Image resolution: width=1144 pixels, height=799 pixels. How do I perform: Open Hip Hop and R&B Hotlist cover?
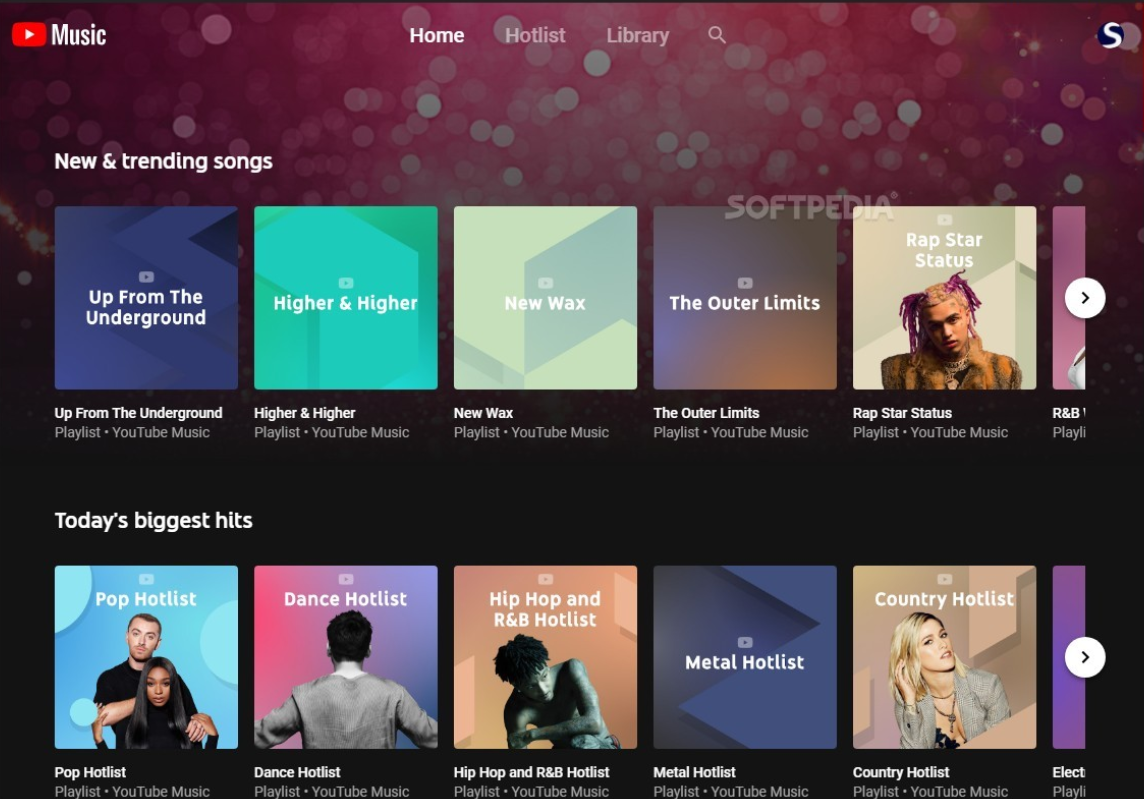tap(545, 657)
